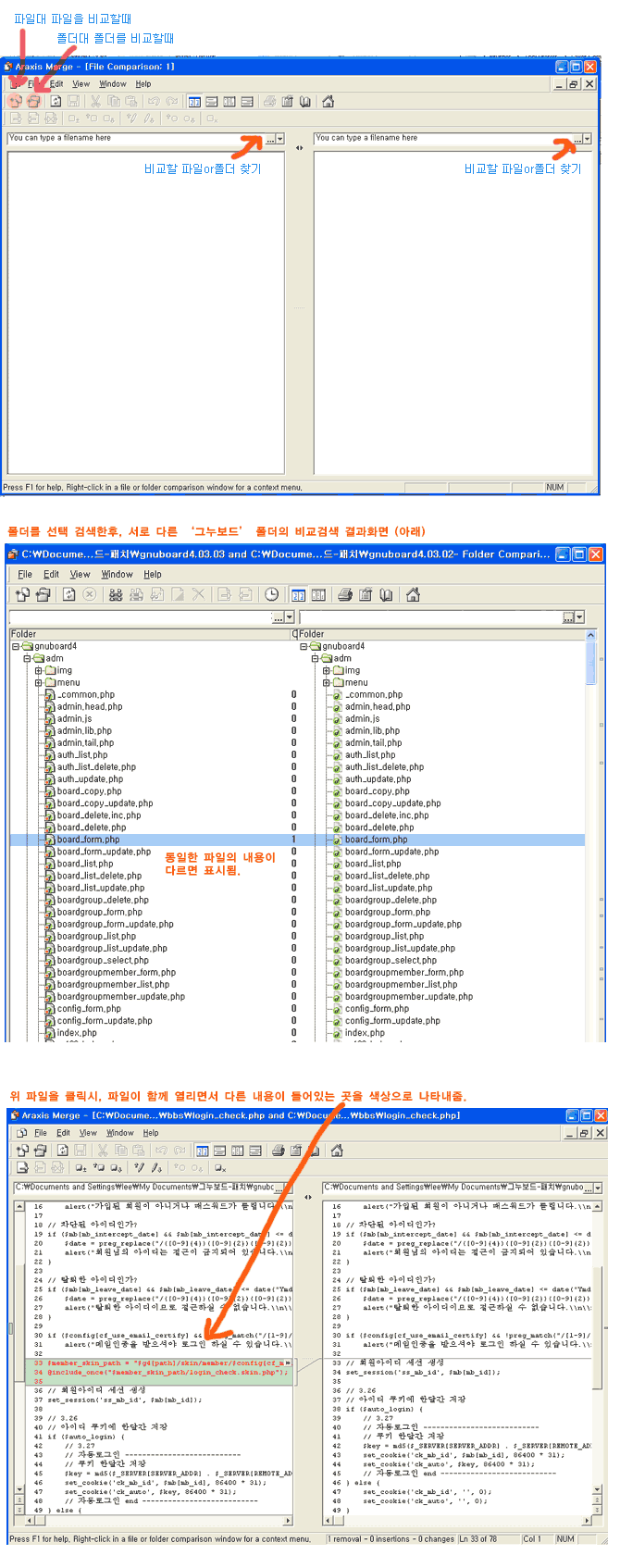Expand the img folder in the left folder tree
Viewport: 620px width, 1568px height.
click(x=39, y=670)
